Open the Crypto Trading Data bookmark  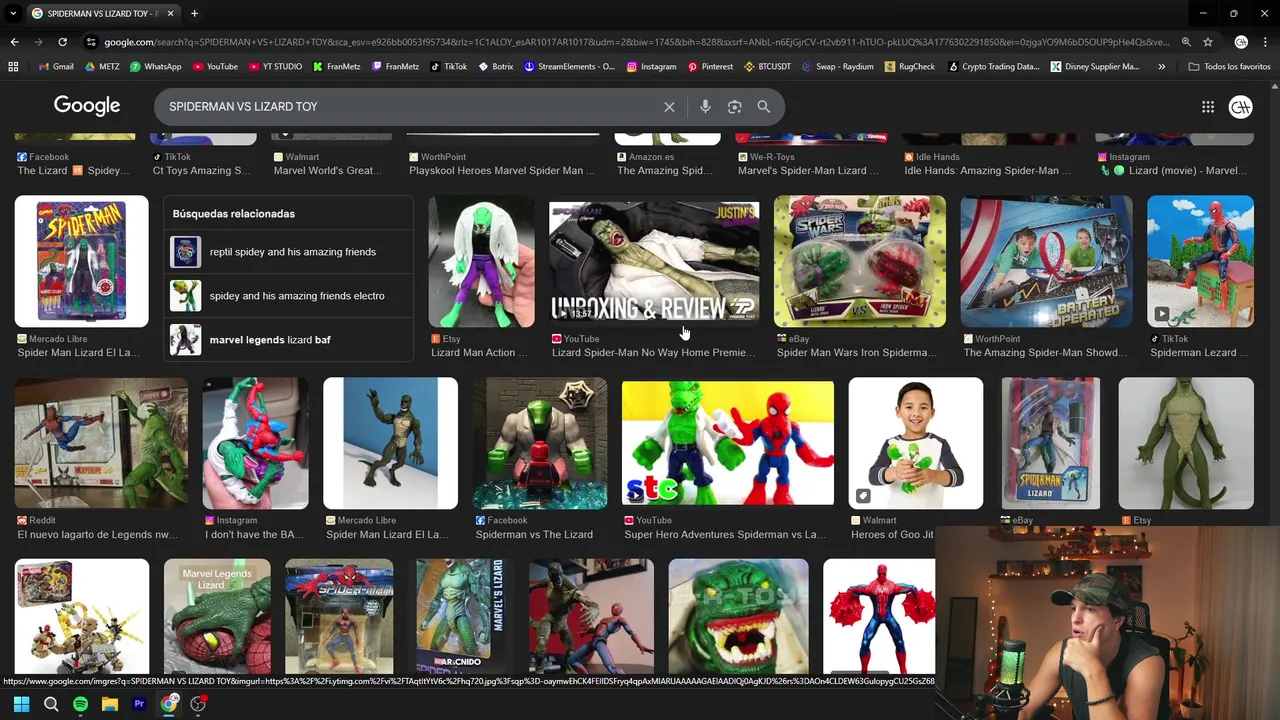[x=993, y=67]
